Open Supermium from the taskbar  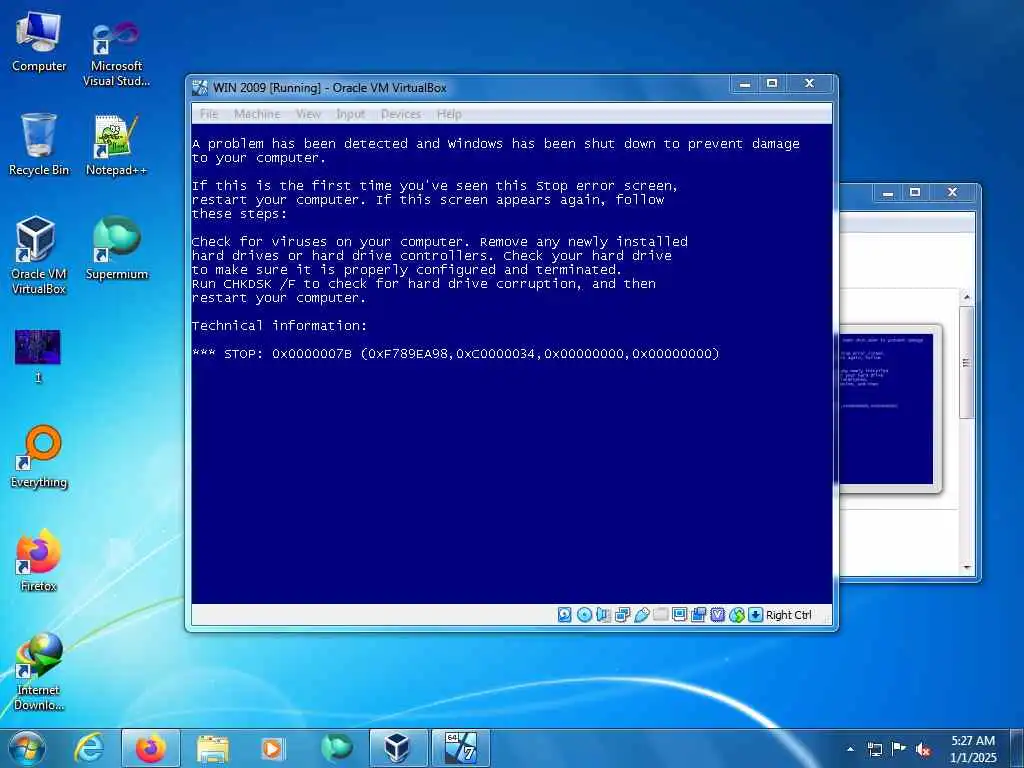[336, 748]
